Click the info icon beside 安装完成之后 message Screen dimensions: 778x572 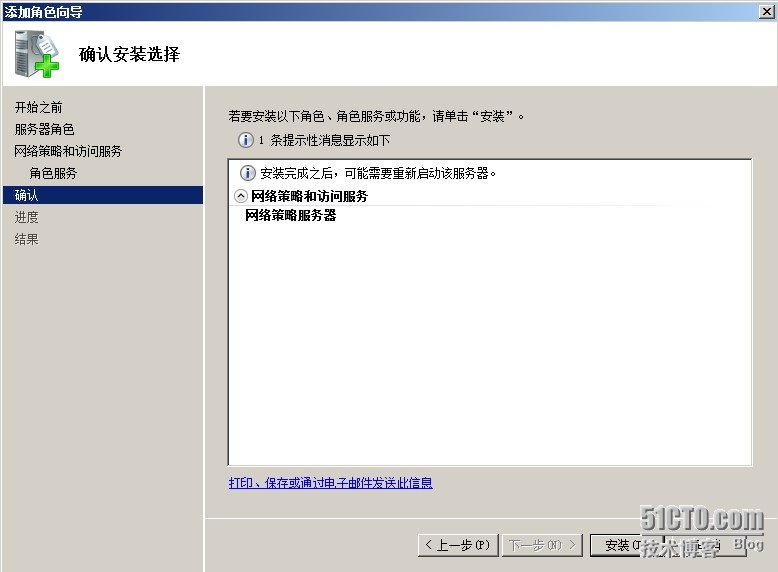pos(248,173)
